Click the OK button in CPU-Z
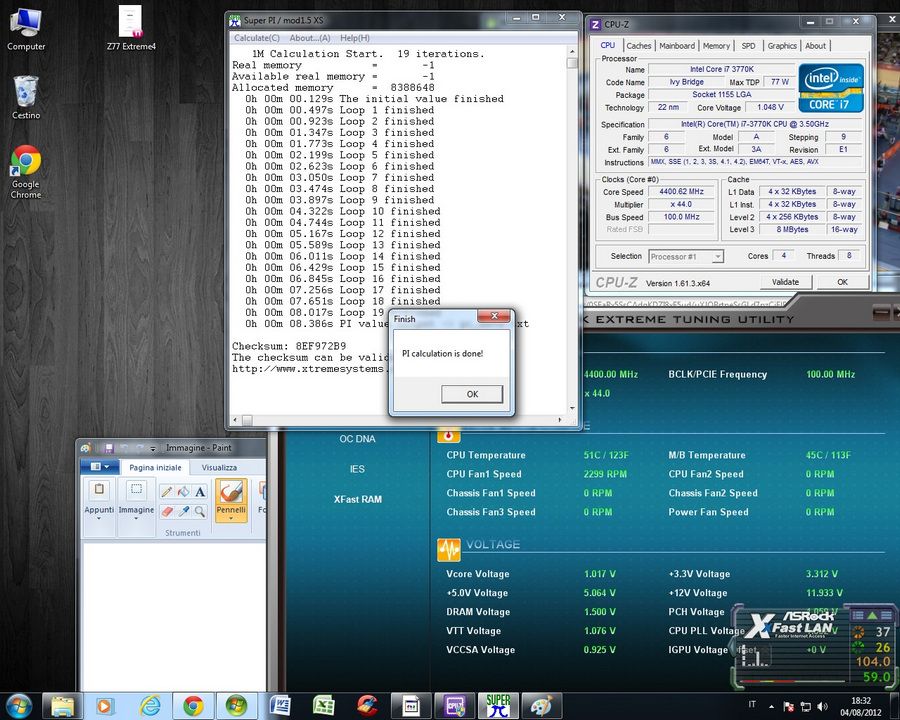The width and height of the screenshot is (900, 720). coord(842,282)
